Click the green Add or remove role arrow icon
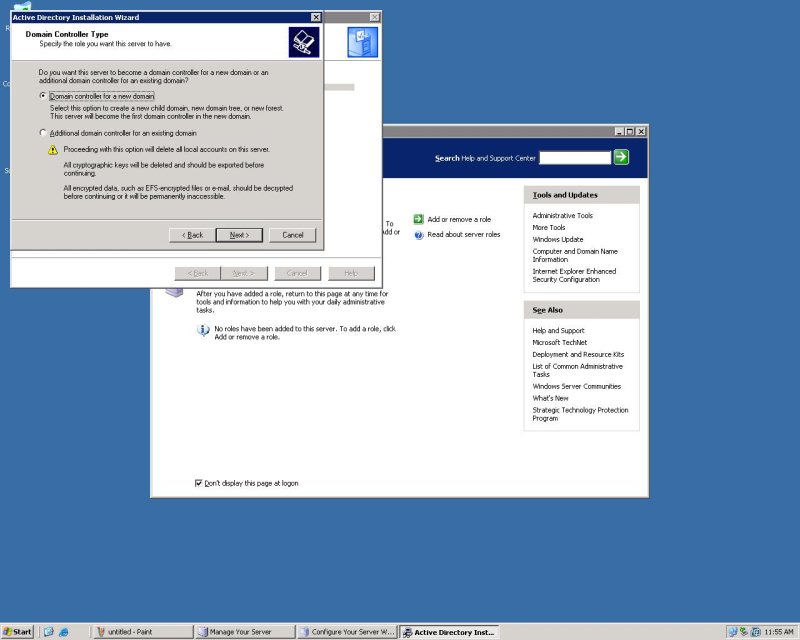 pos(418,219)
